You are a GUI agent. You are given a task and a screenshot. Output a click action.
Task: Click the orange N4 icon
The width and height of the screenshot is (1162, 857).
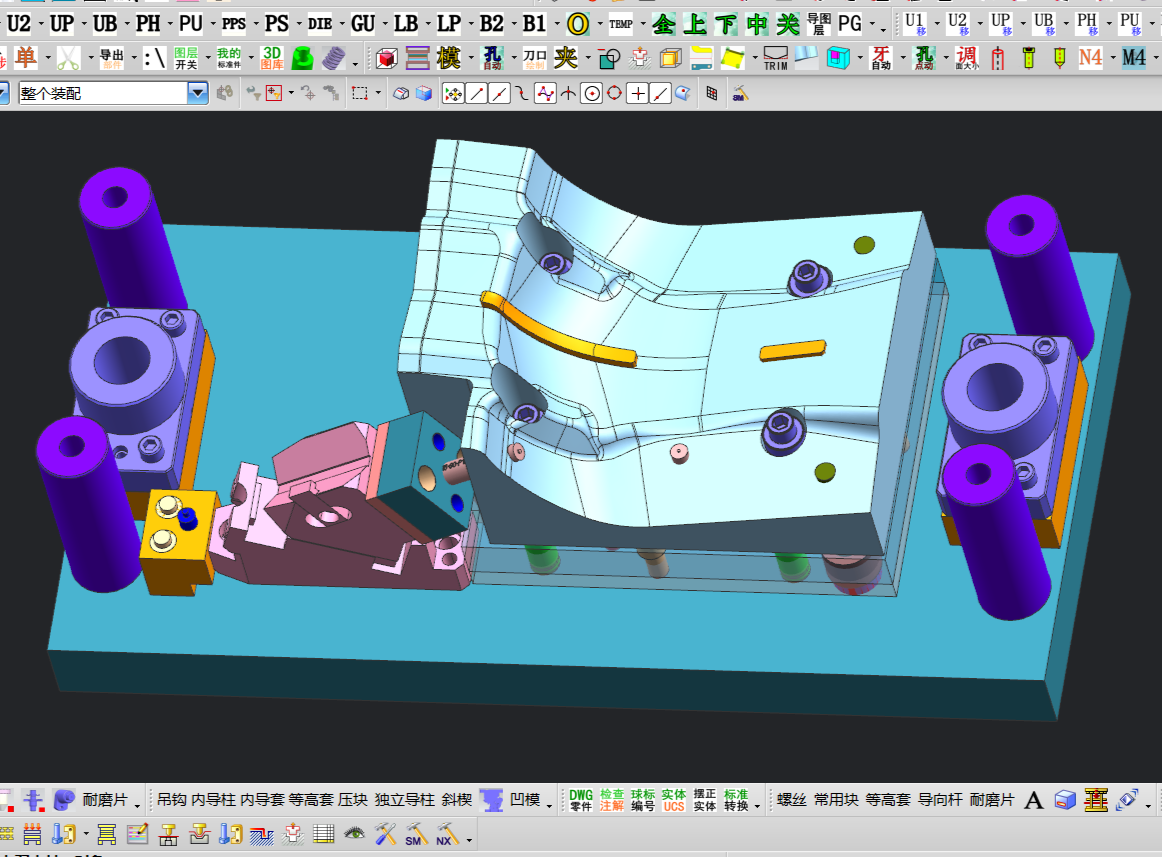click(1090, 57)
